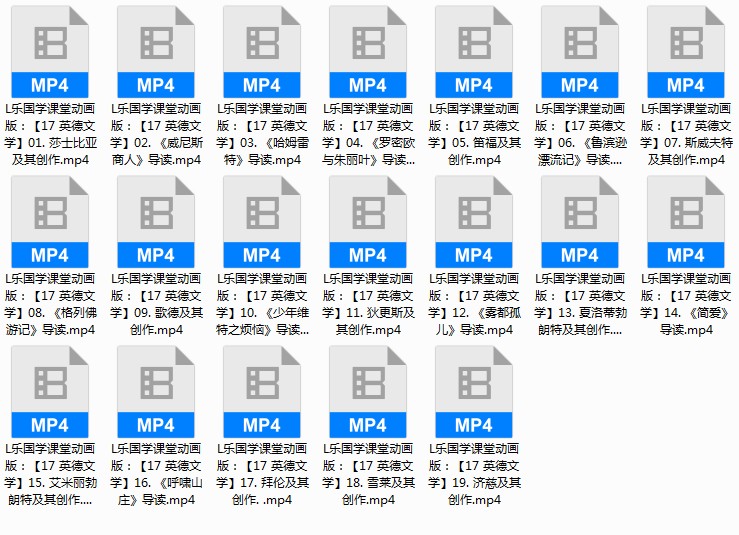Click the 08《格列佛游记》导读 video icon

click(x=50, y=222)
